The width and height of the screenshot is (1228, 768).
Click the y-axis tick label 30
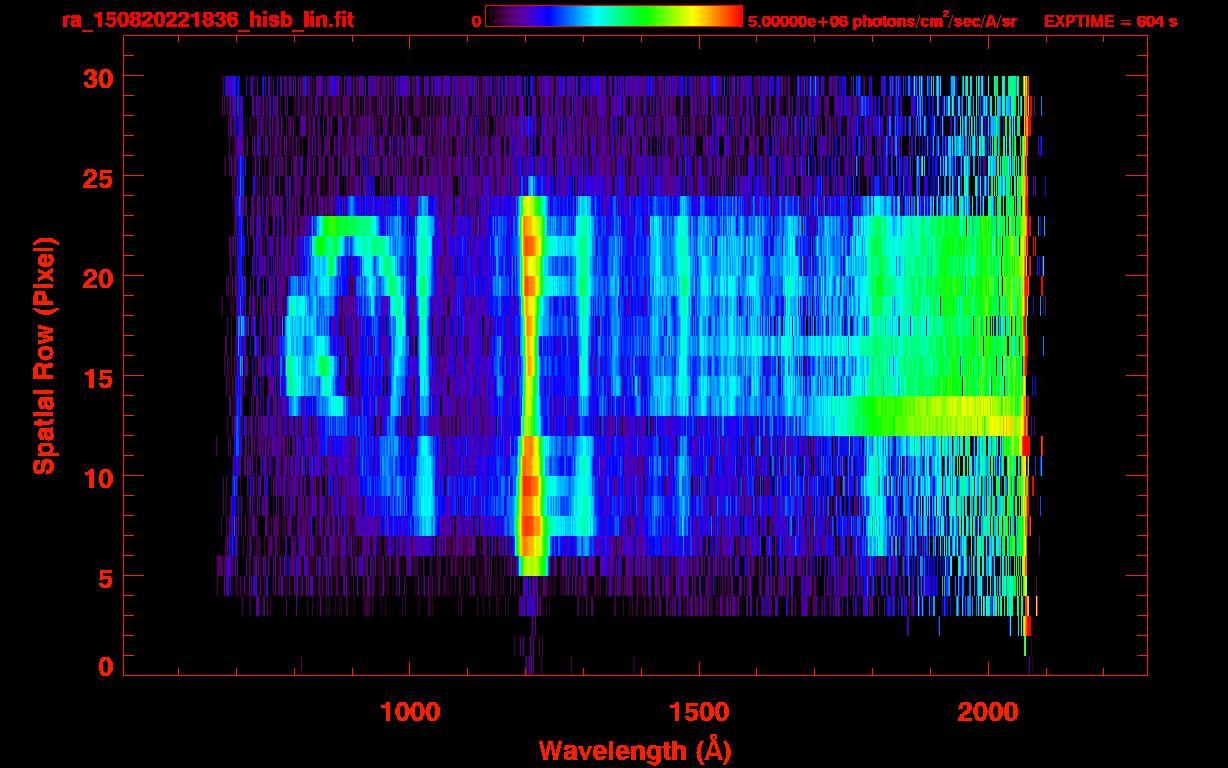pyautogui.click(x=97, y=77)
